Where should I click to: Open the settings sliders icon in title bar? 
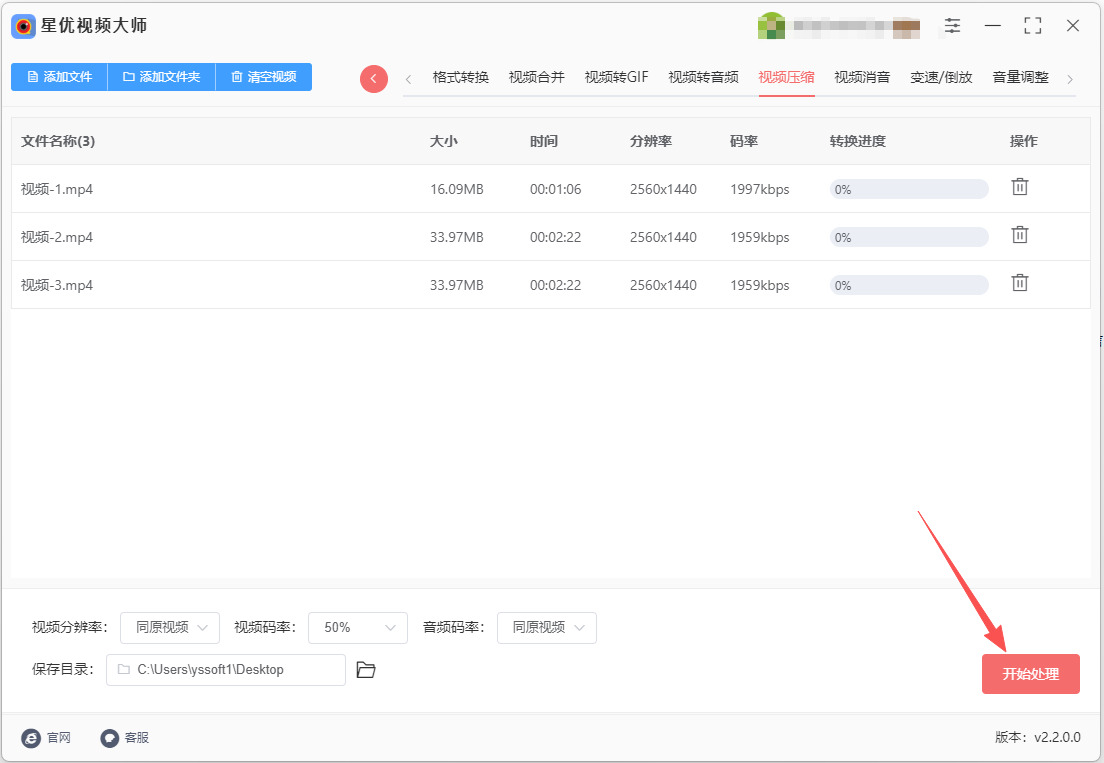(x=952, y=26)
